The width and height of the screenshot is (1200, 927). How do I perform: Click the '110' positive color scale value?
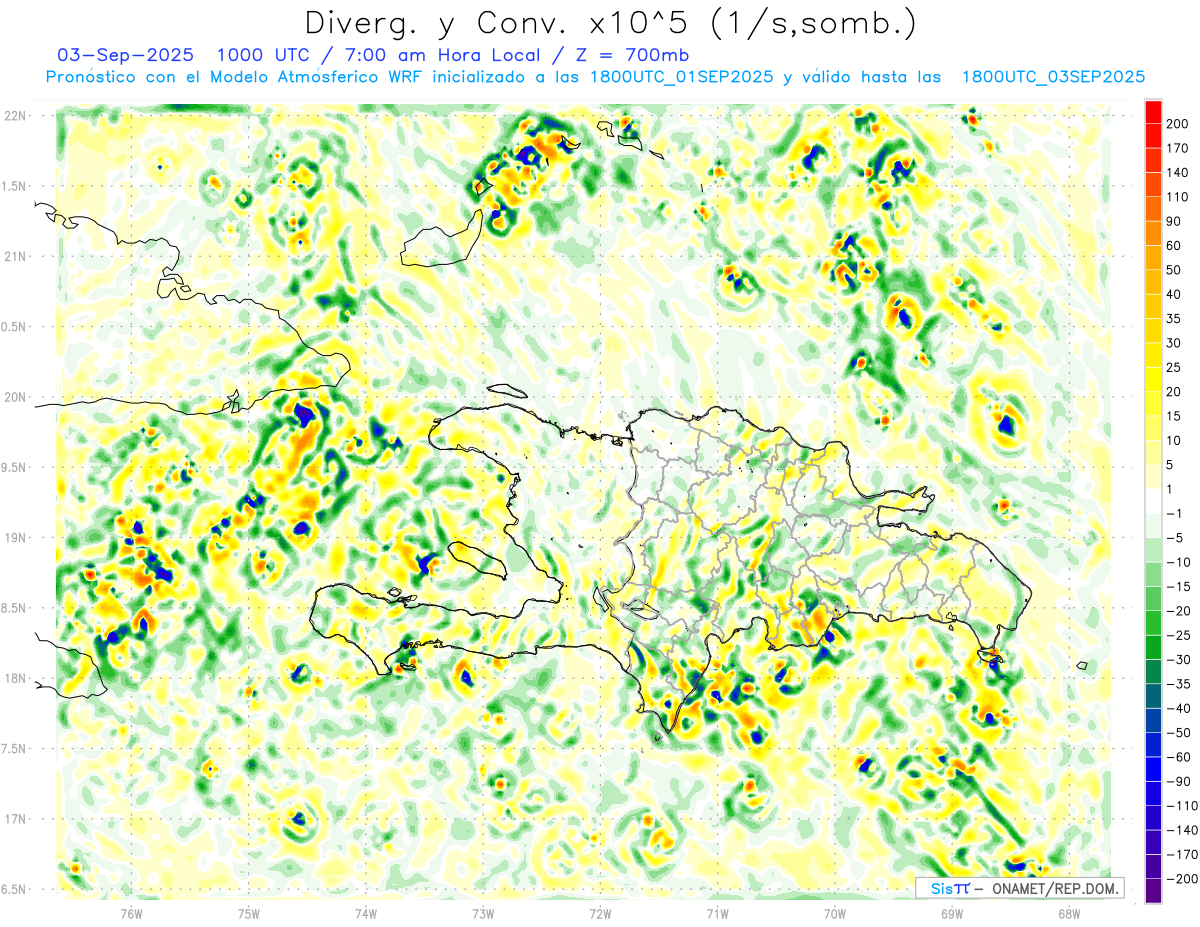pyautogui.click(x=1179, y=197)
